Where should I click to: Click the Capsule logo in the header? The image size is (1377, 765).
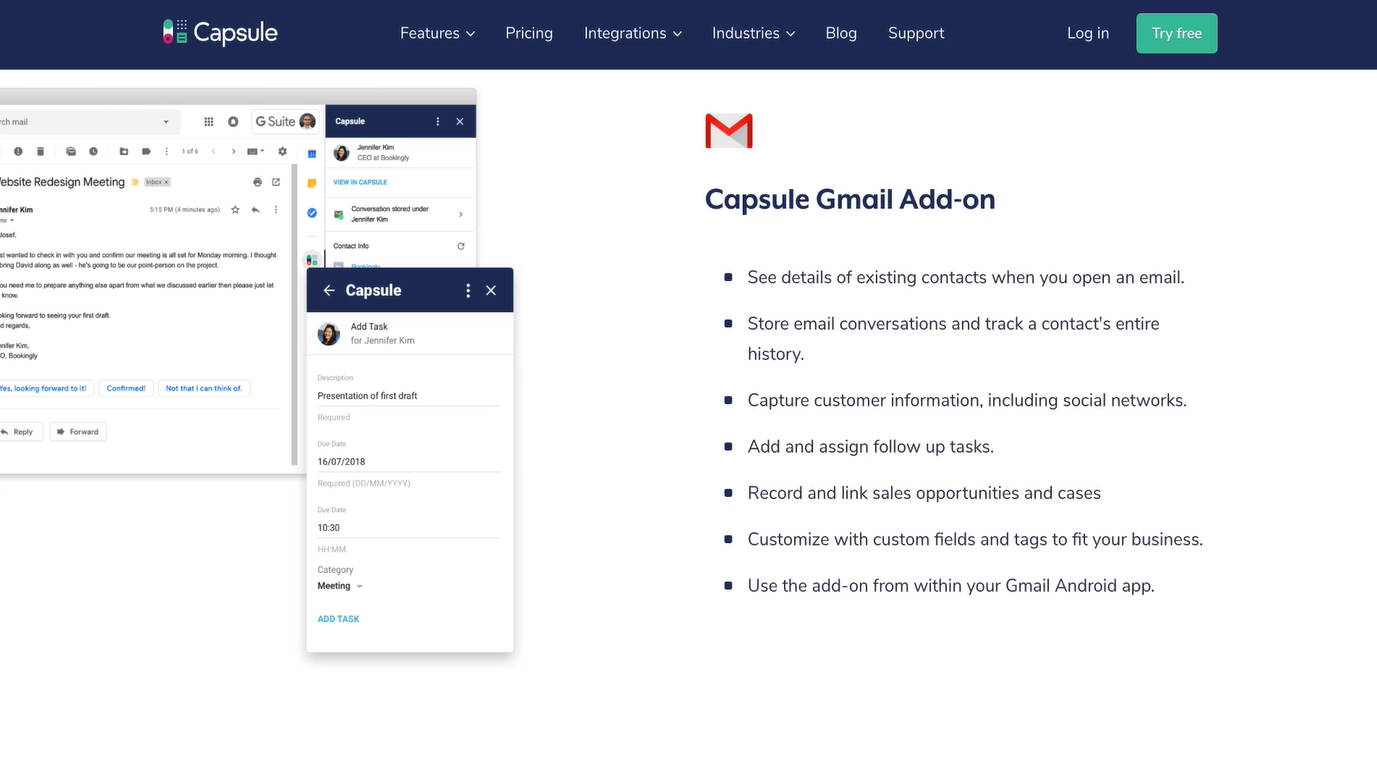[x=220, y=32]
